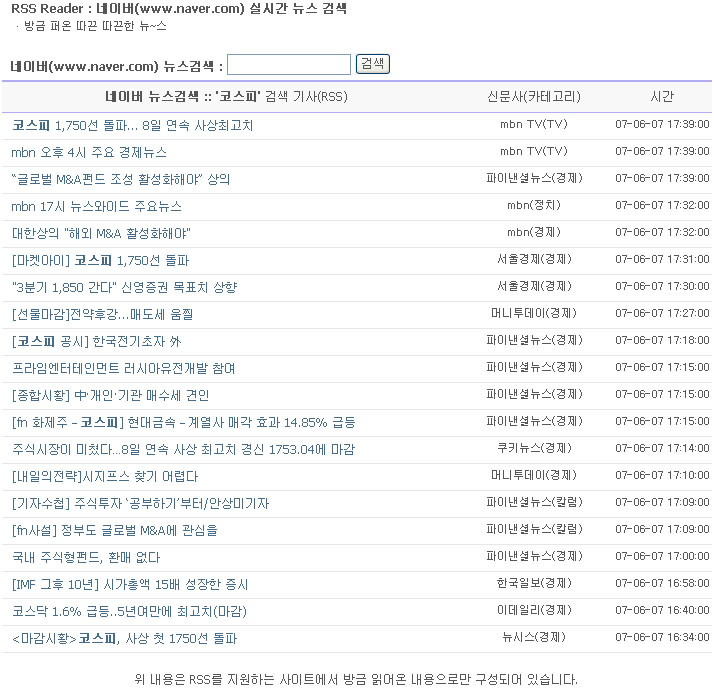Click source '한국일보(경제)' cell
This screenshot has height=697, width=714.
[534, 583]
